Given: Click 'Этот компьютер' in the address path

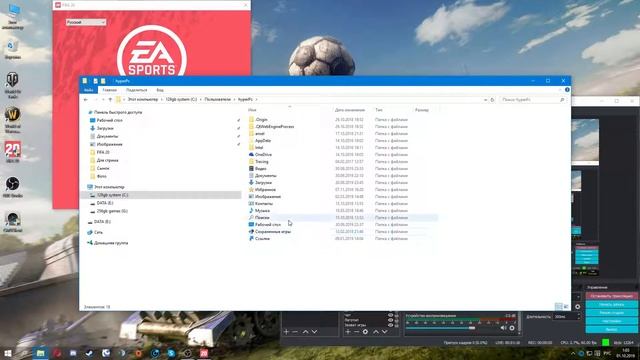Looking at the screenshot, I should pos(143,100).
